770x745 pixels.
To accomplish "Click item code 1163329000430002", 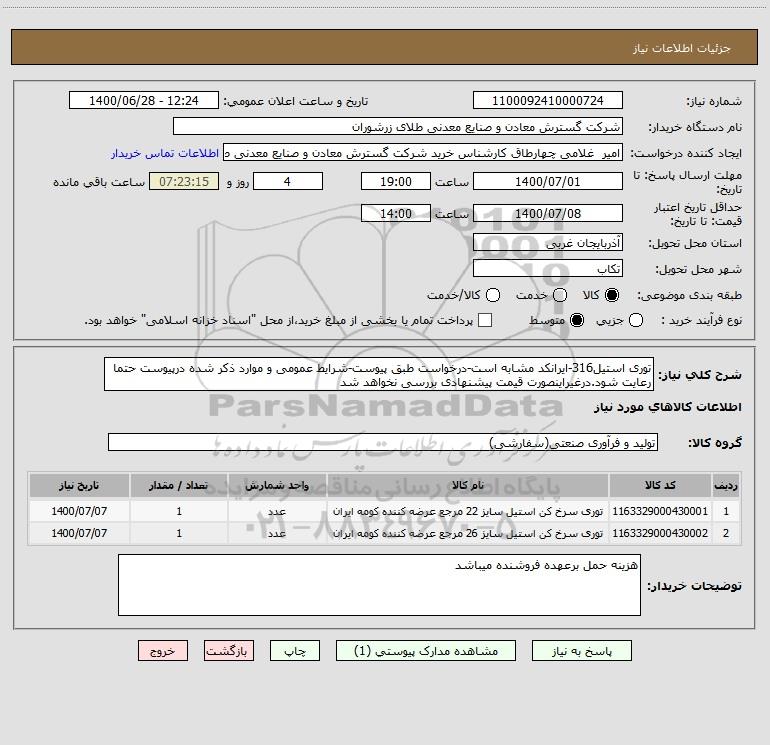I will 660,533.
